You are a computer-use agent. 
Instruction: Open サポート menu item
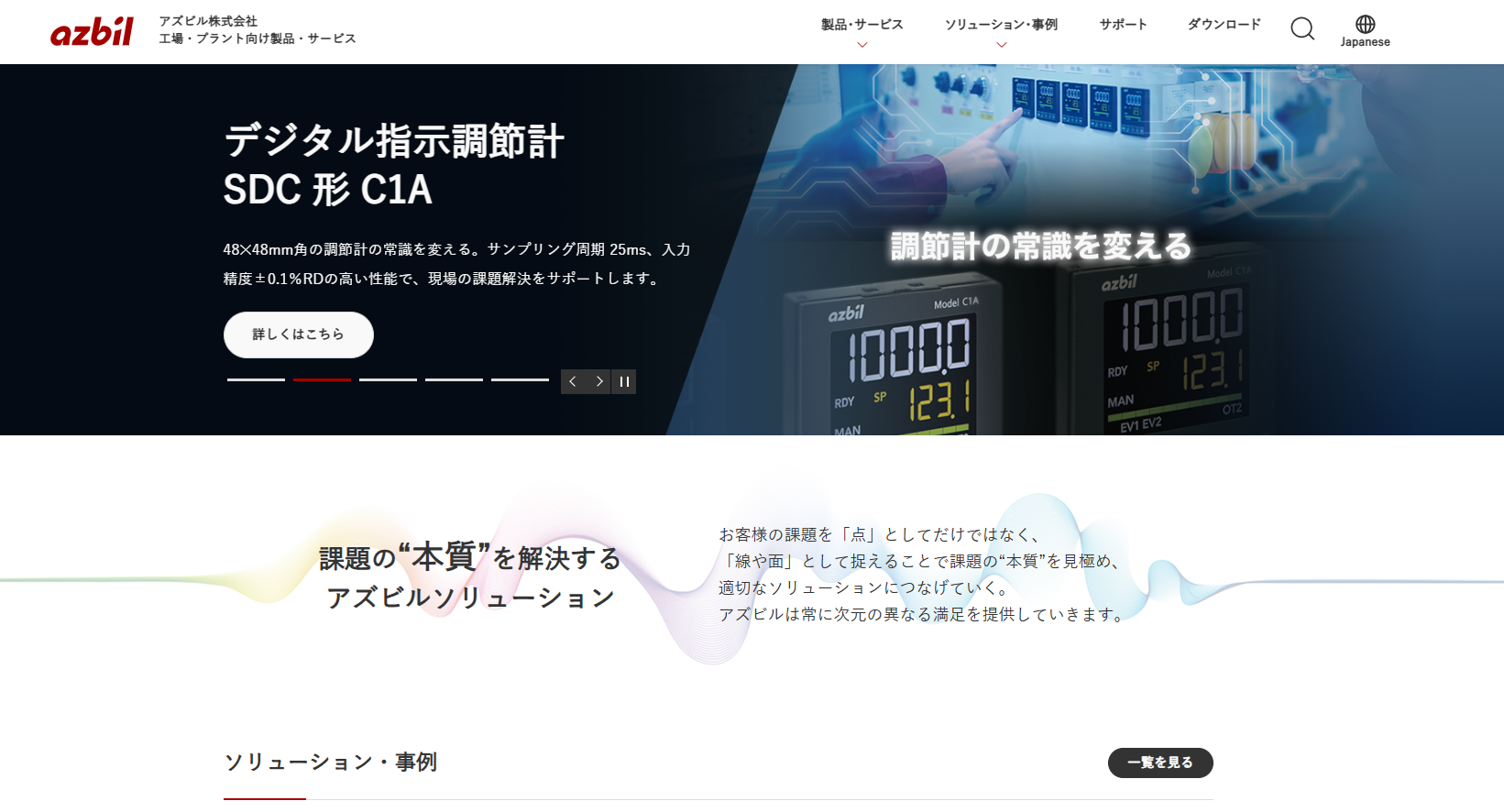(1123, 25)
